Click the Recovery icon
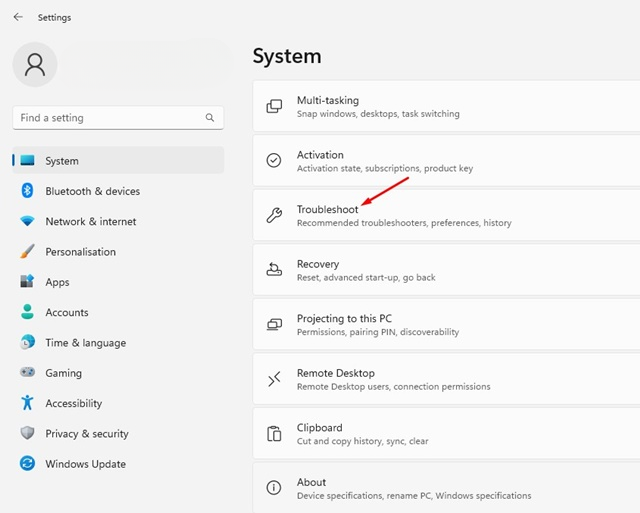Viewport: 640px width, 513px height. (x=274, y=269)
